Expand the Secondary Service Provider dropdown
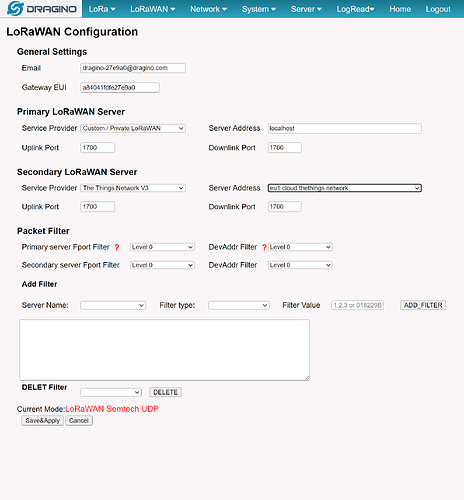 133,188
